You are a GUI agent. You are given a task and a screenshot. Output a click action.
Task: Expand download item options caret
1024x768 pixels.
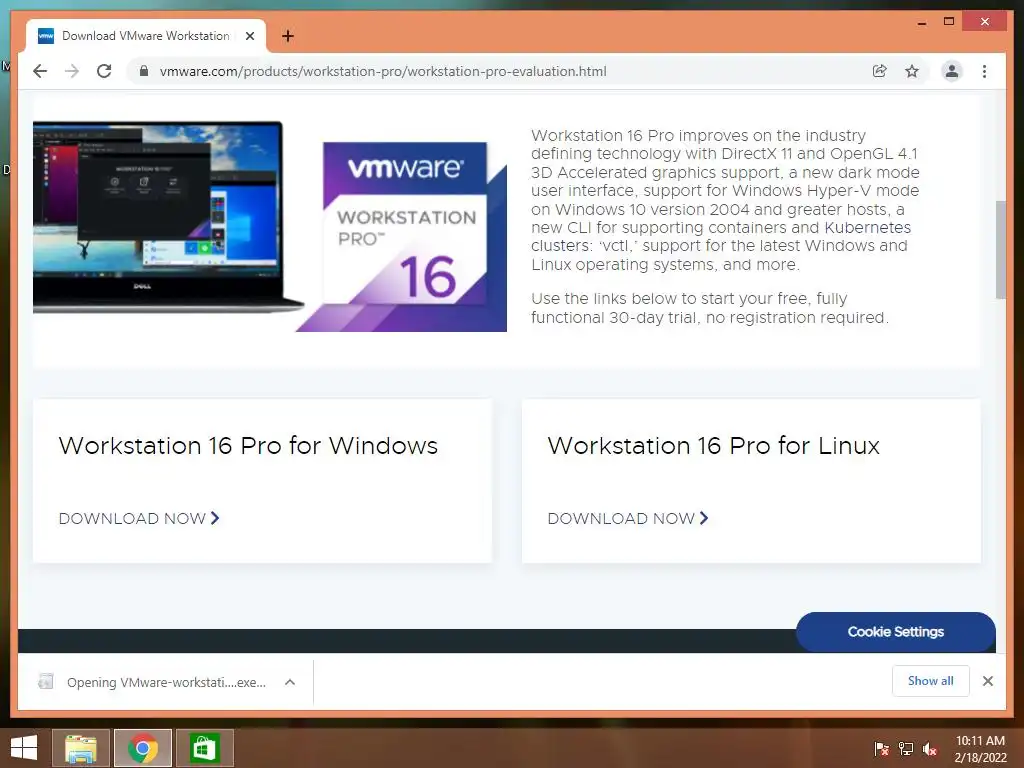click(x=290, y=682)
